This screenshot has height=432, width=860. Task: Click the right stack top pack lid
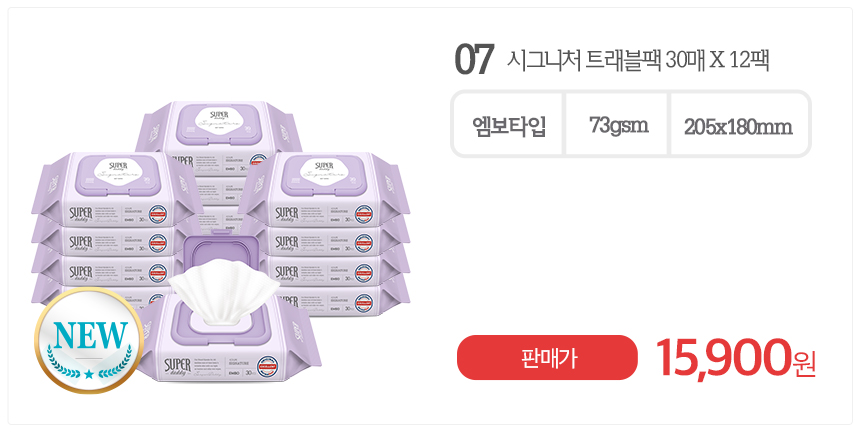click(324, 175)
